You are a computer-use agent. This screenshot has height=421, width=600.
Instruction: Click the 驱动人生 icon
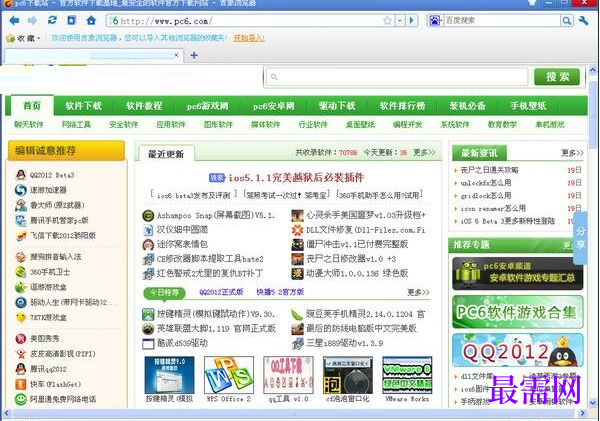(x=21, y=302)
